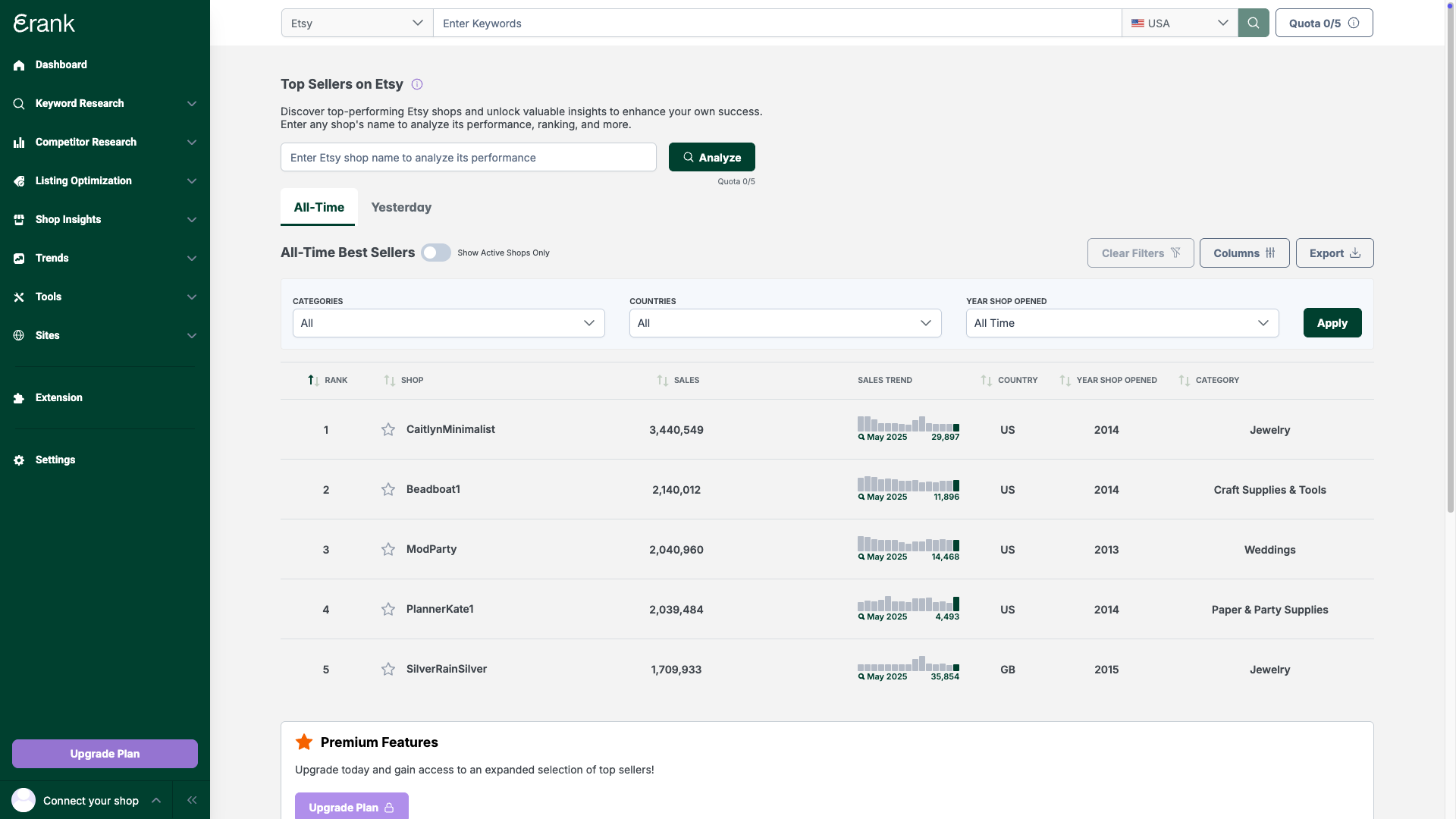Click the Analyze button
Image resolution: width=1456 pixels, height=819 pixels.
pos(711,158)
